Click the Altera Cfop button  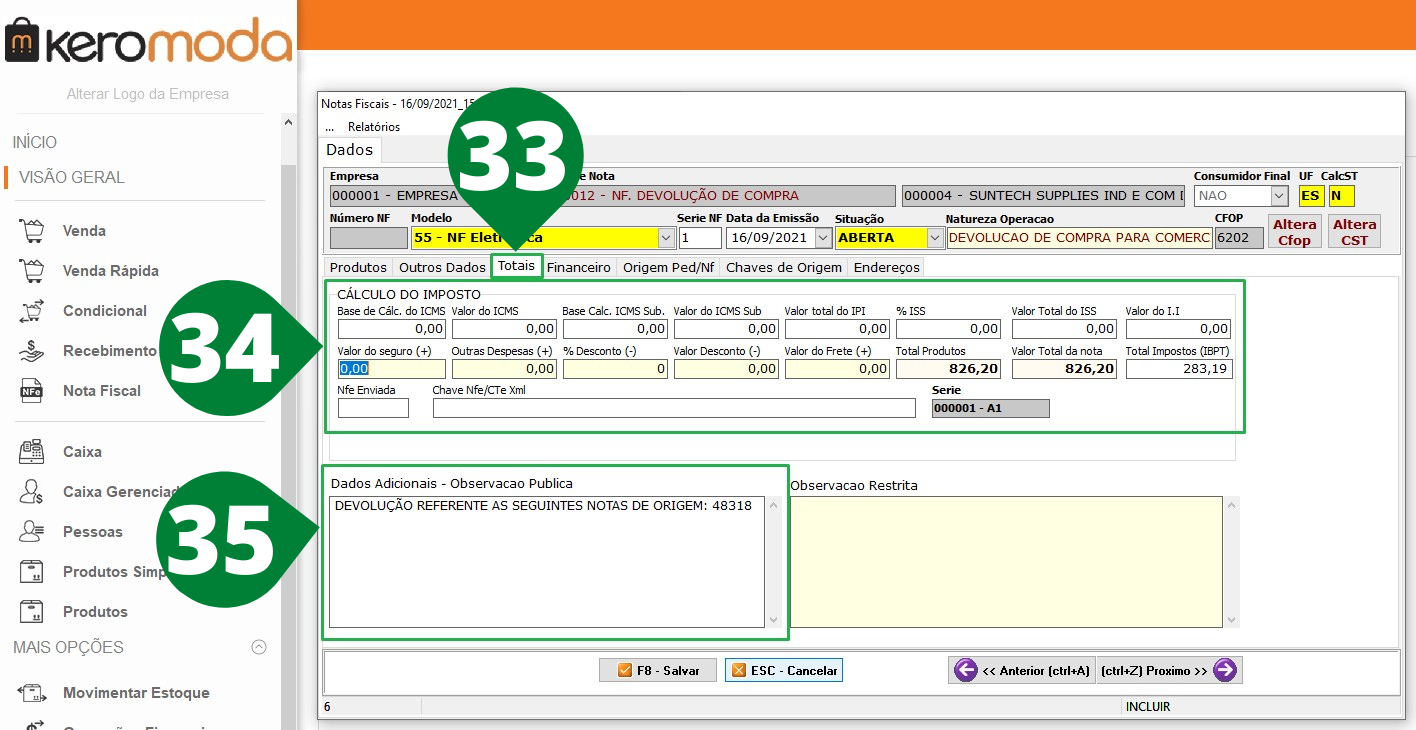pos(1294,232)
